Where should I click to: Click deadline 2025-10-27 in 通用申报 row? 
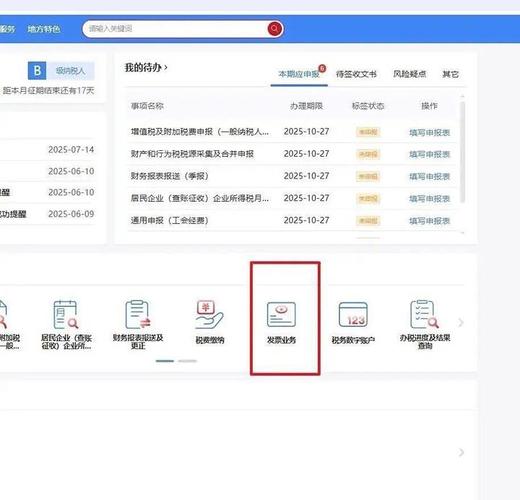click(306, 220)
